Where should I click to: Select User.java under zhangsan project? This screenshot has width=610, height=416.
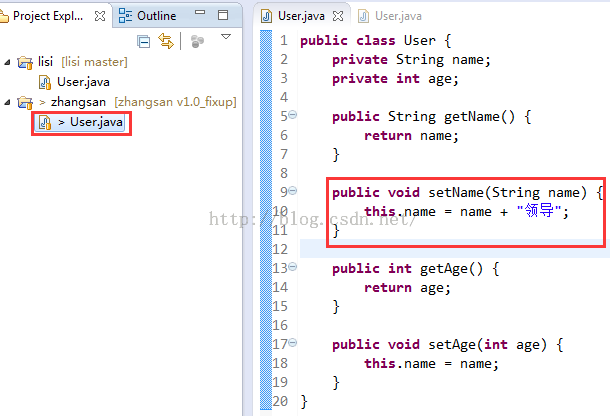click(96, 122)
